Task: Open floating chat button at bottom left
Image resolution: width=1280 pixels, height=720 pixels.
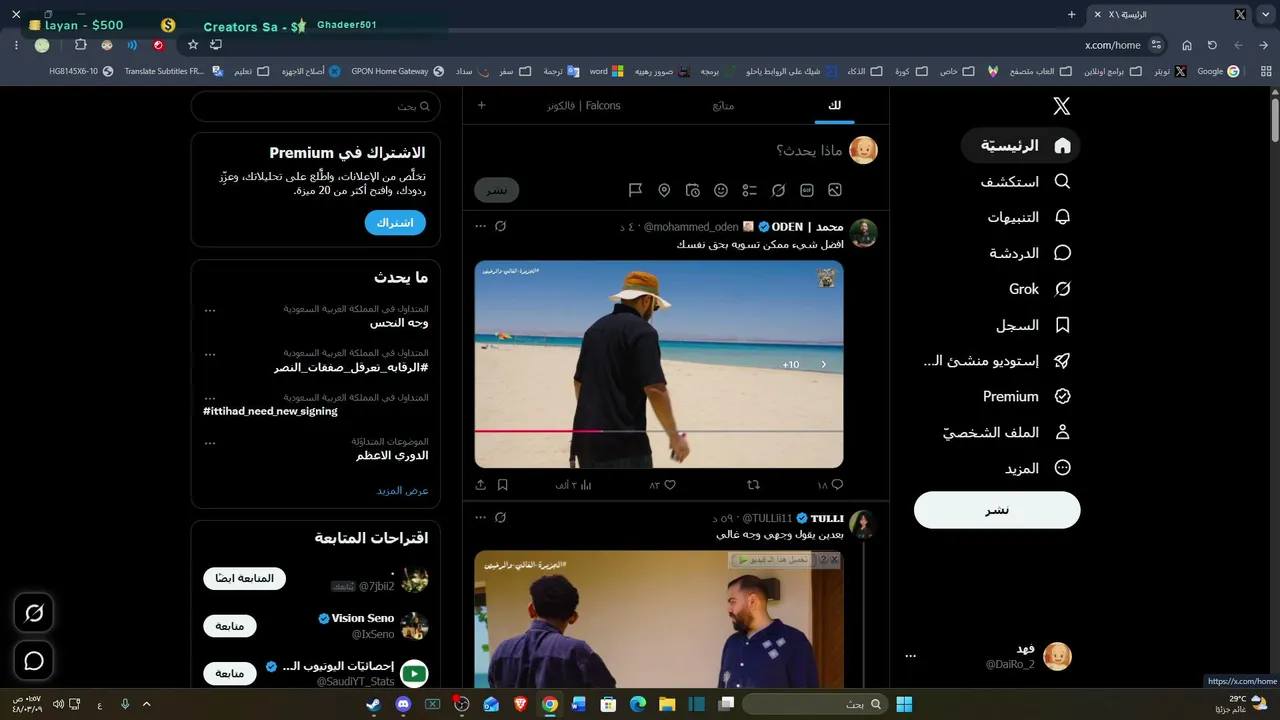Action: [x=34, y=661]
